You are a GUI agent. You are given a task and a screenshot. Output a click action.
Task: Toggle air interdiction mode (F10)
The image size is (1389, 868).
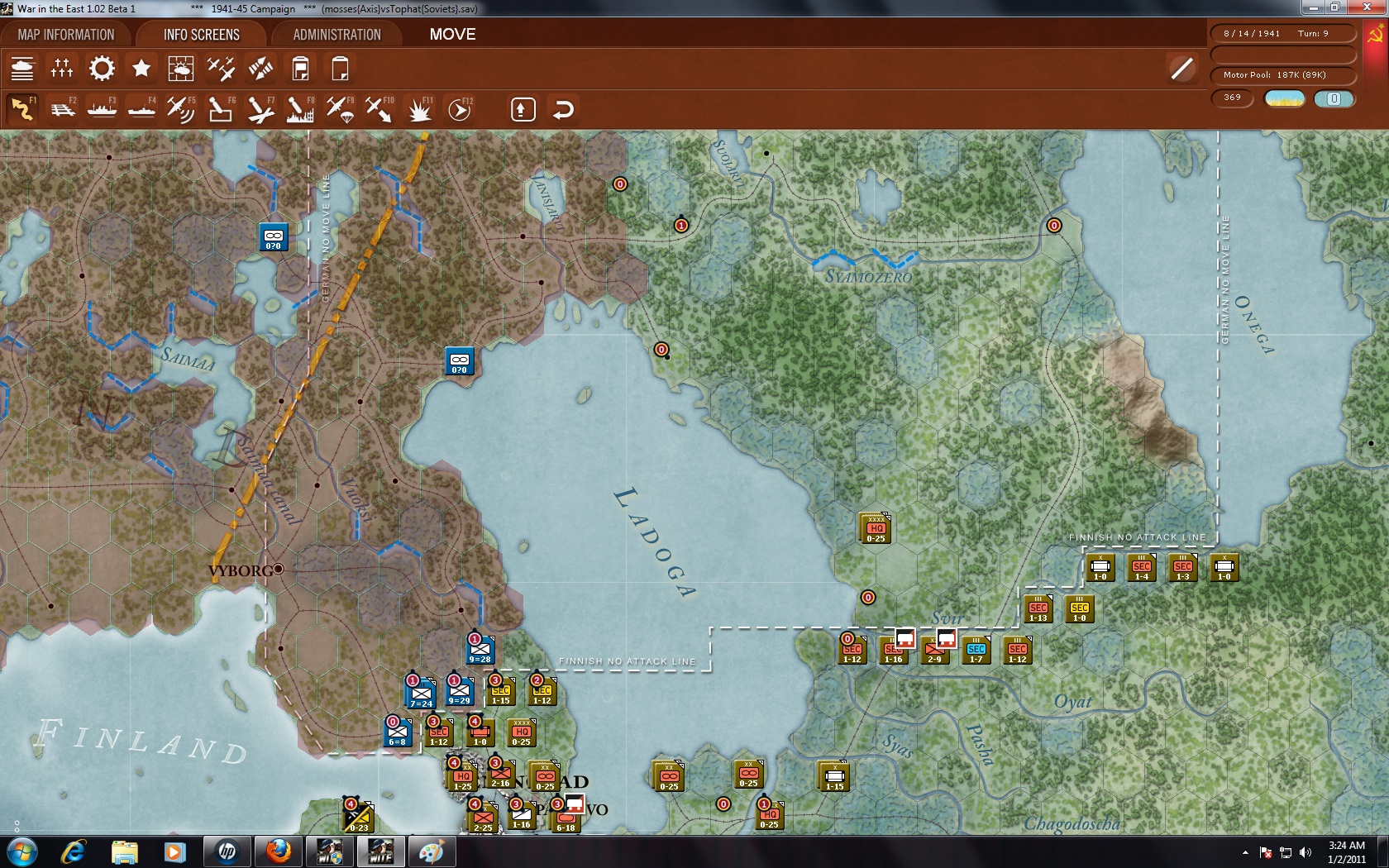coord(378,108)
